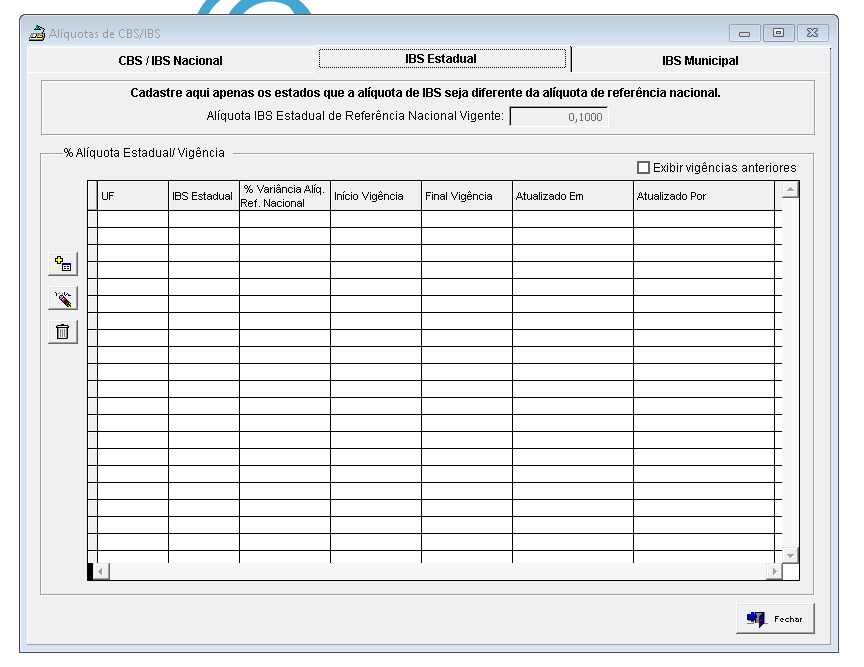Select the IBS Estadual tab
The image size is (864, 667).
point(441,60)
